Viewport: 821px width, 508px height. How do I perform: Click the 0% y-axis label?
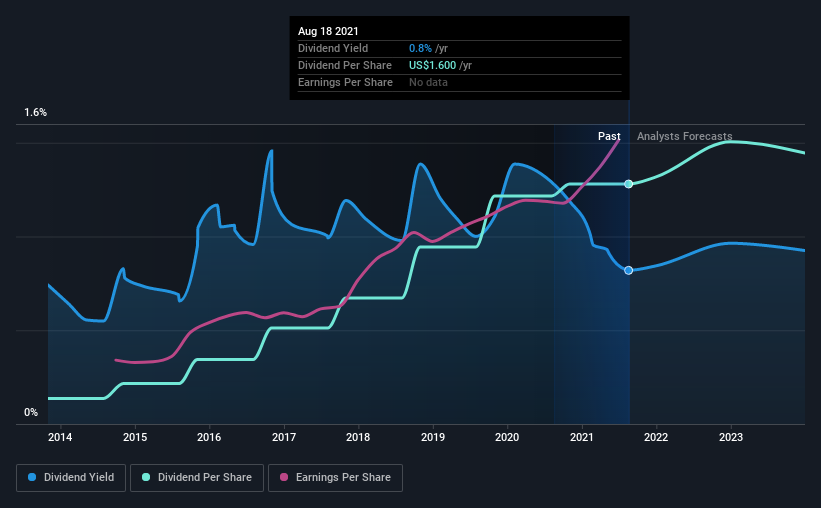31,413
